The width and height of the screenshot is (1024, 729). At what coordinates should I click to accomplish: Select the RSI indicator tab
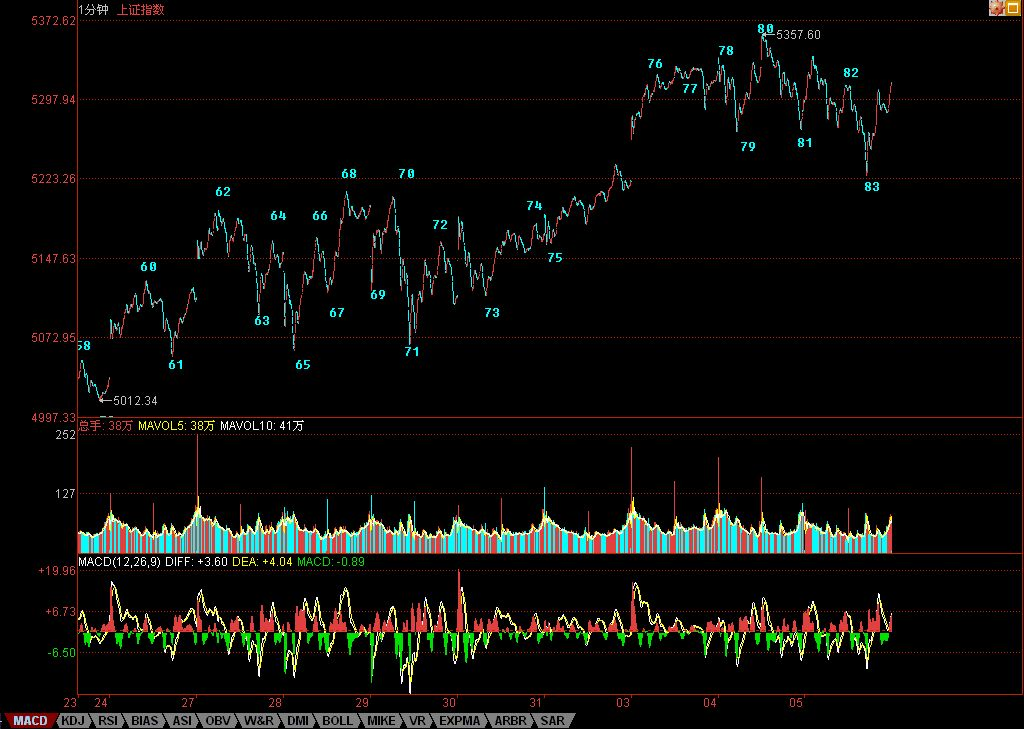pos(108,720)
